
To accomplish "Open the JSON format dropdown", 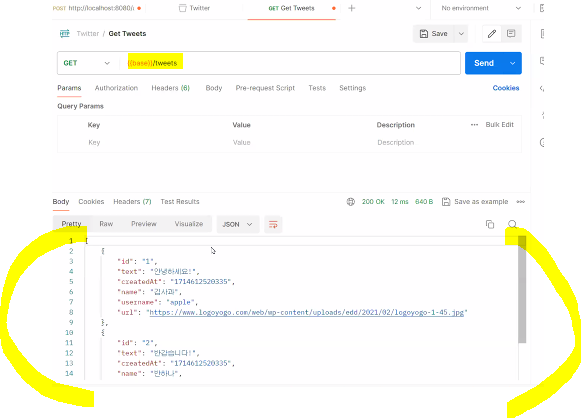I will tap(238, 225).
